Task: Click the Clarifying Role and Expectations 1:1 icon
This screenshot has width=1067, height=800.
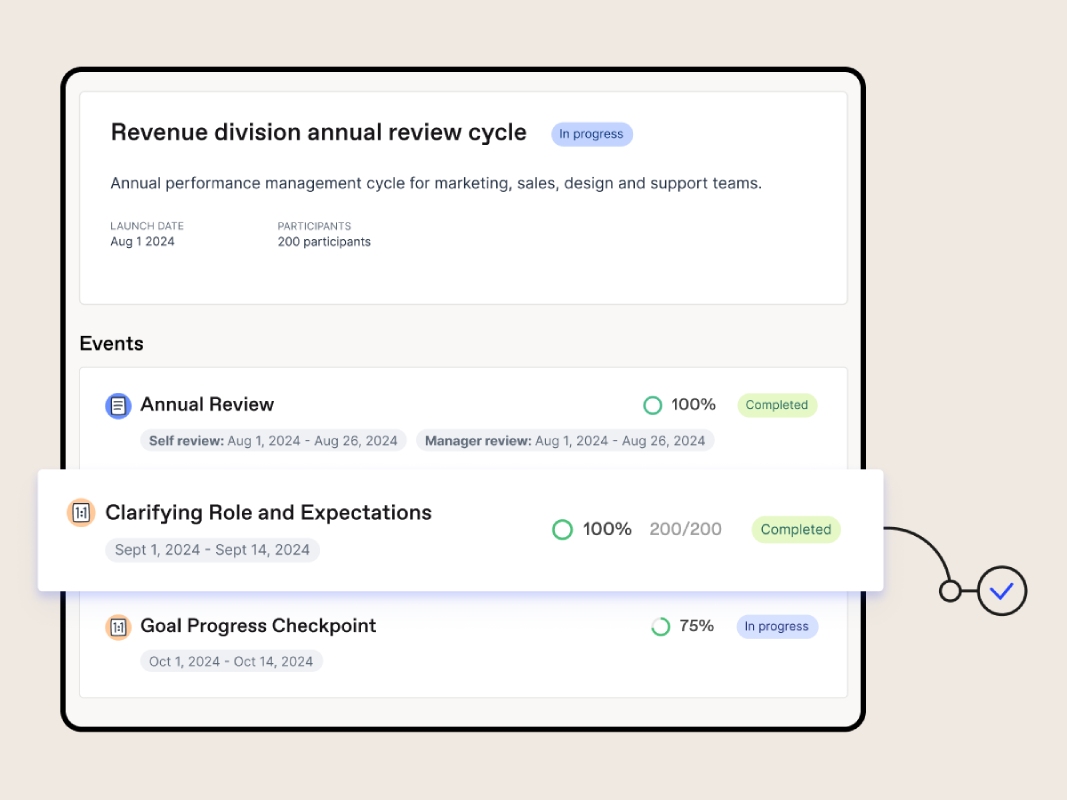Action: point(80,513)
